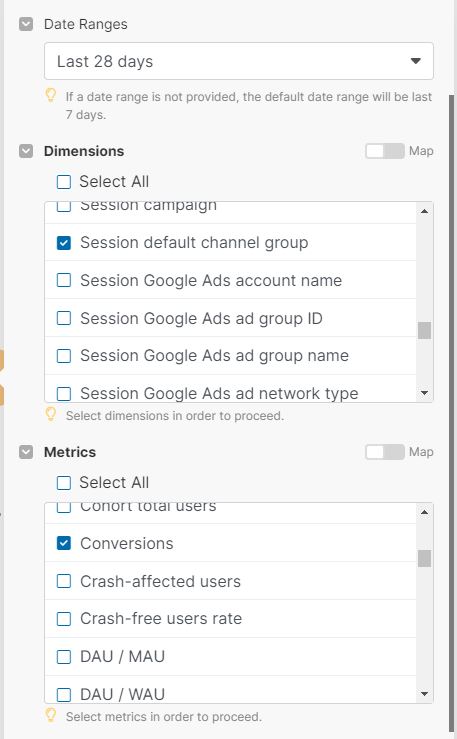This screenshot has width=457, height=739.
Task: Collapse the Date Ranges section chevron
Action: 26,24
